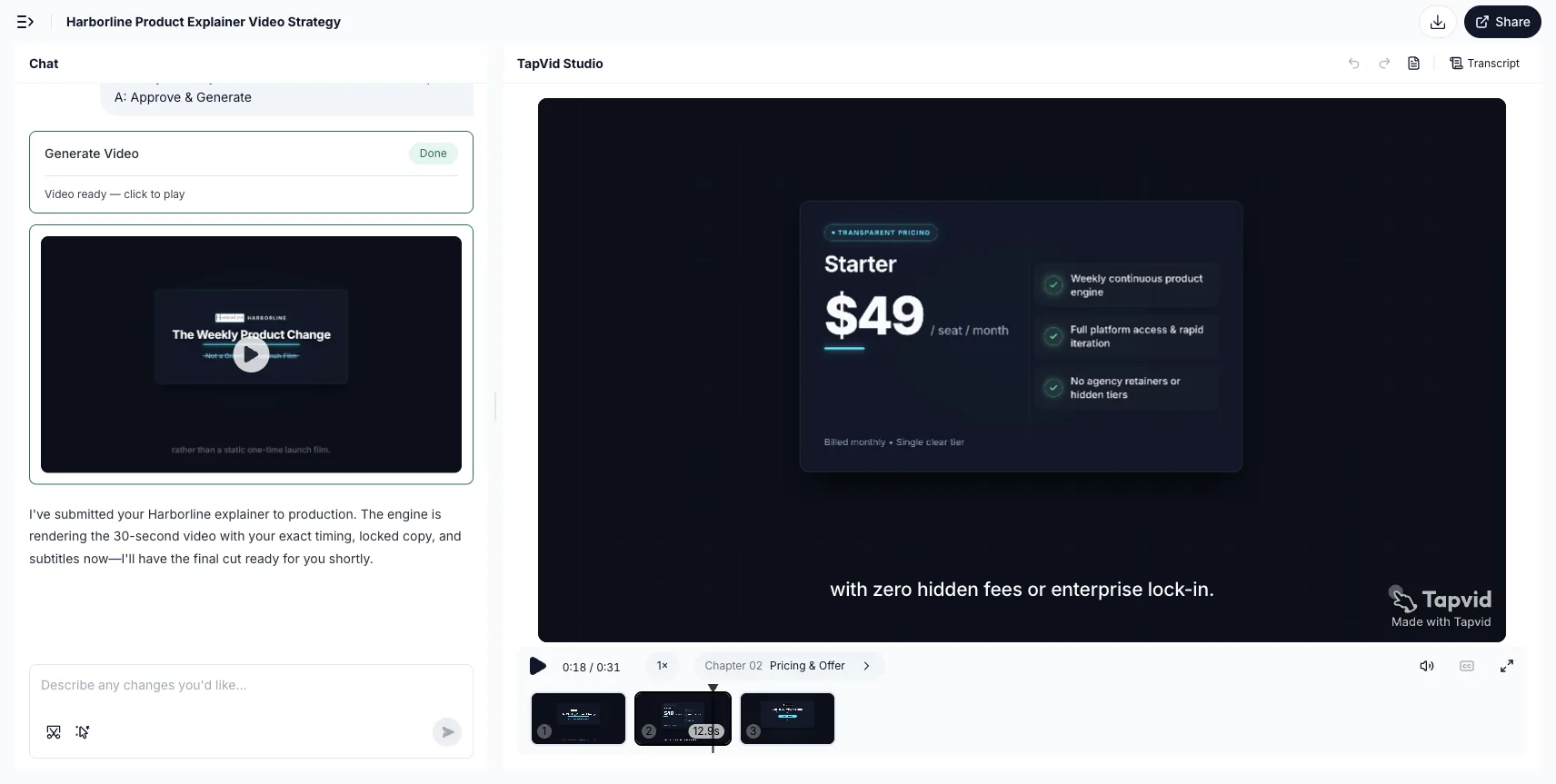Go to next chapter chevron
This screenshot has height=784, width=1556.
(x=866, y=666)
